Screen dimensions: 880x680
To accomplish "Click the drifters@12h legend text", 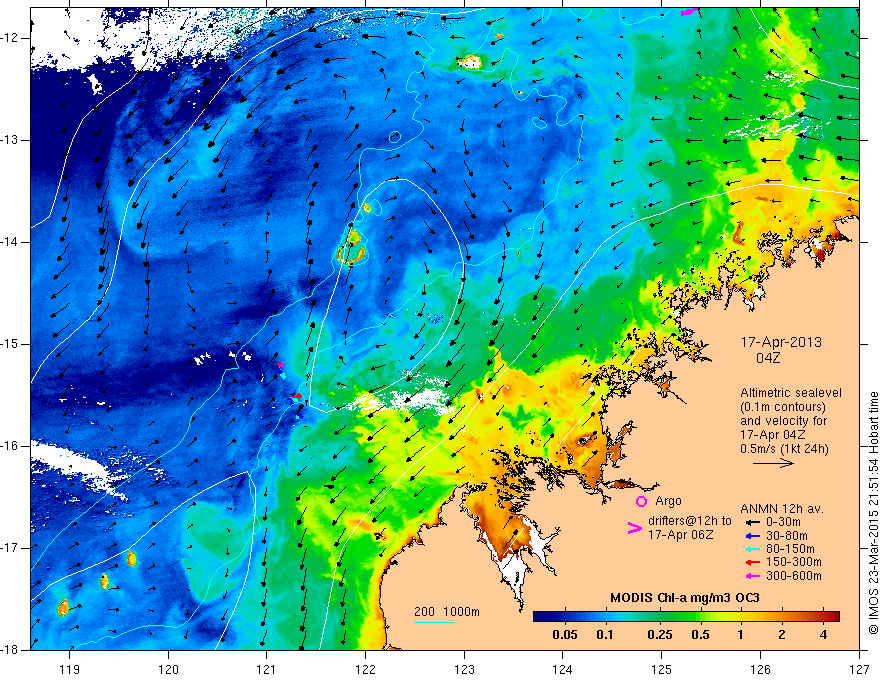I will point(690,521).
